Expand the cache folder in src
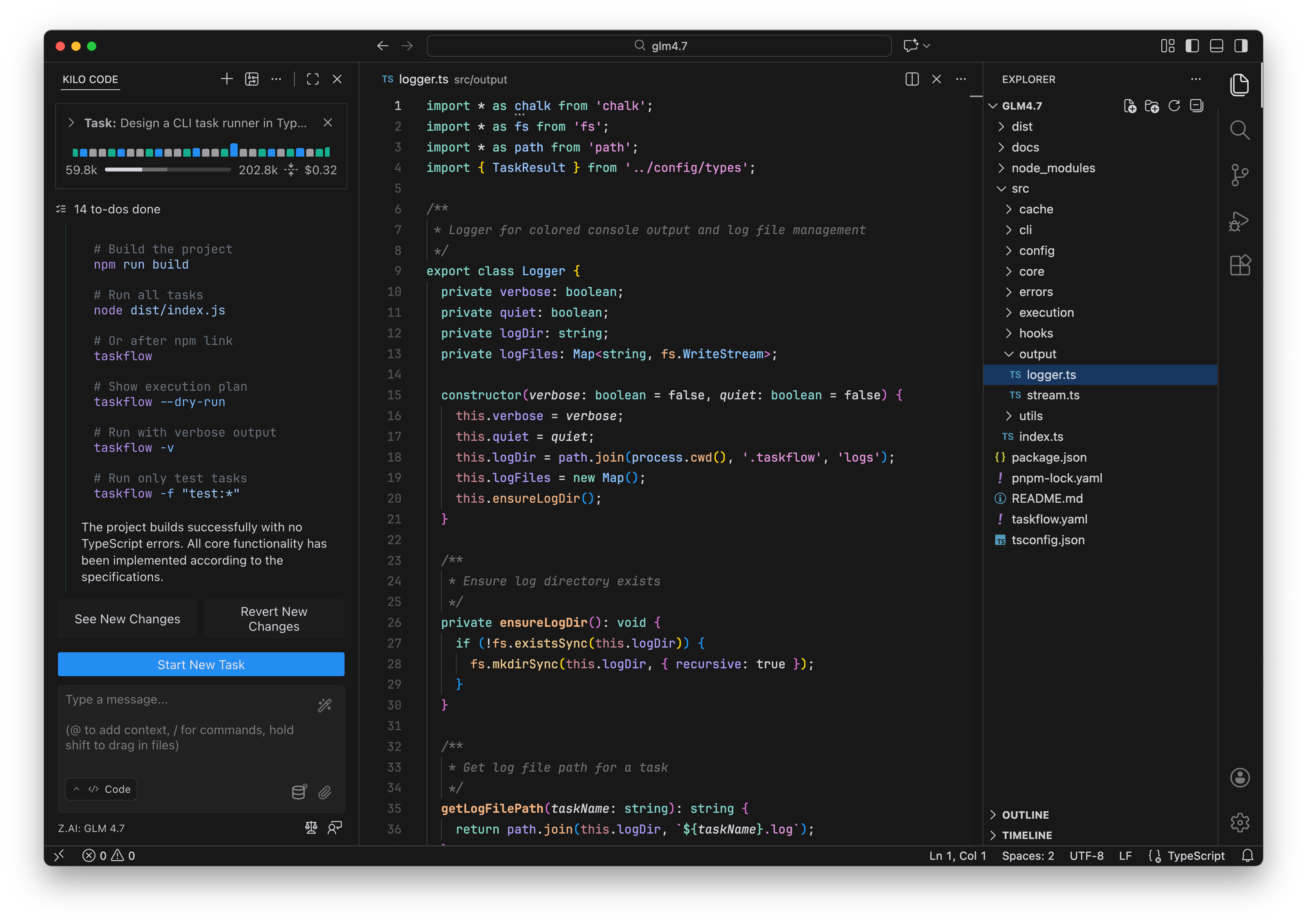The height and width of the screenshot is (924, 1307). click(x=1036, y=209)
